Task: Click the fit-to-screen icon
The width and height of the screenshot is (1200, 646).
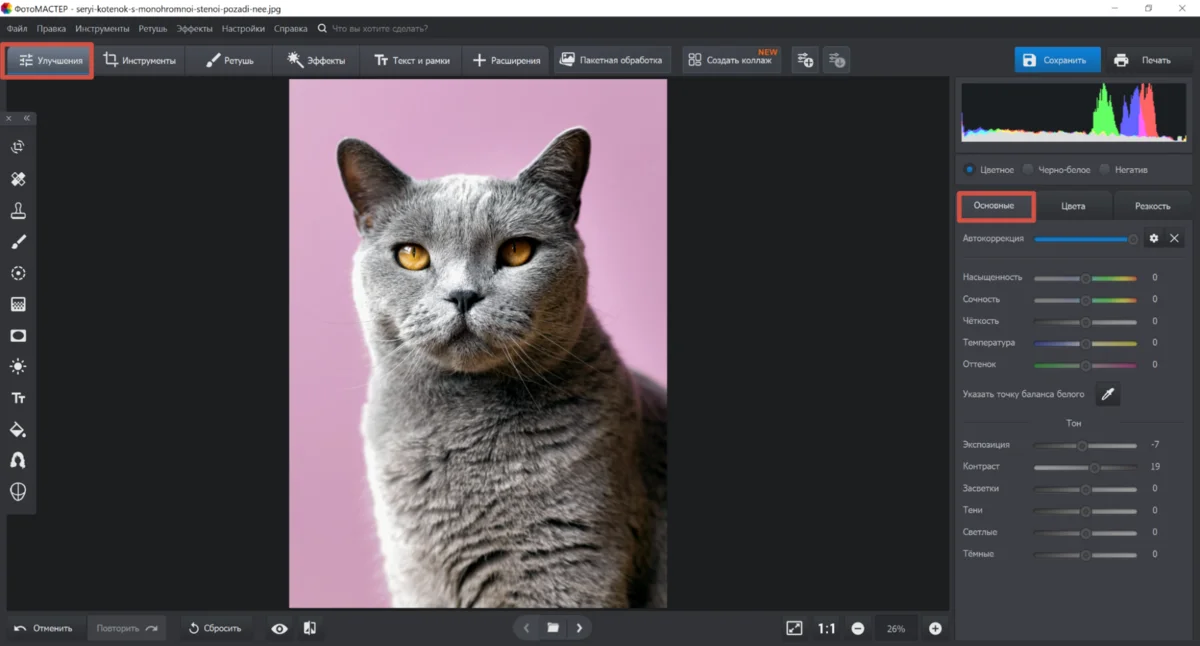Action: point(794,628)
